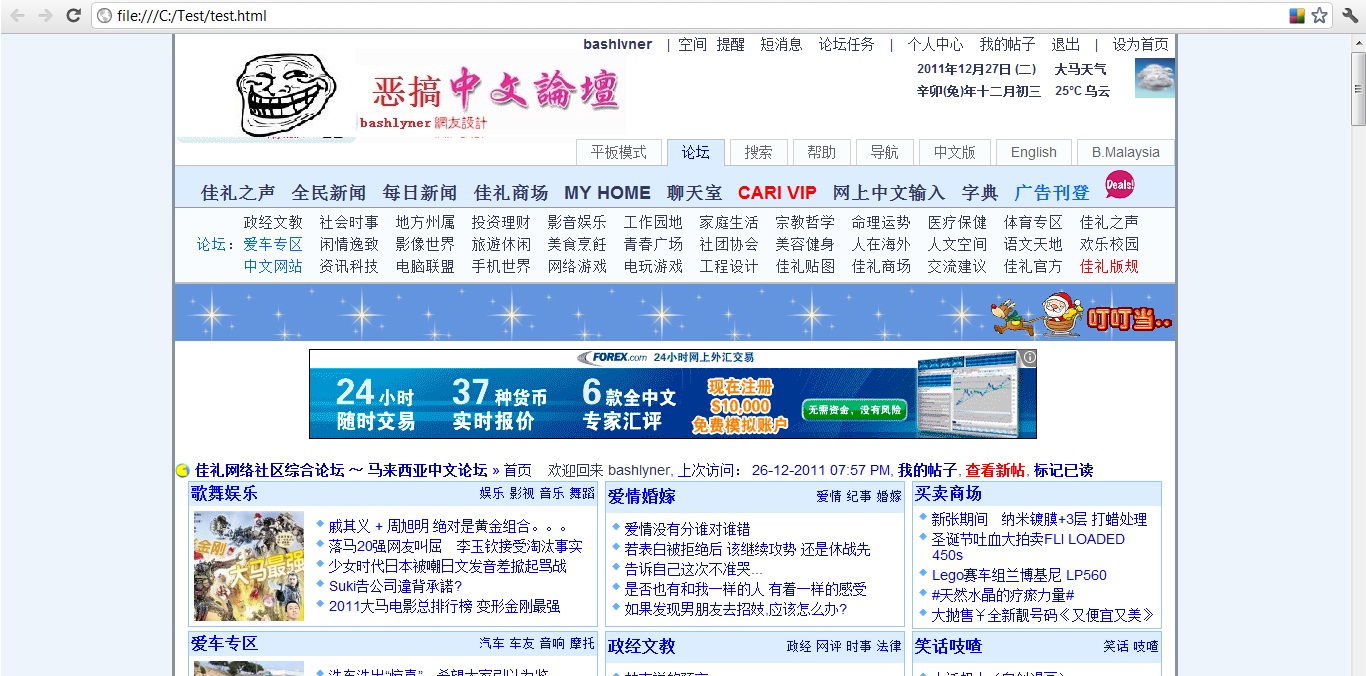Open the 个人中心 menu
1366x676 pixels.
click(x=935, y=44)
